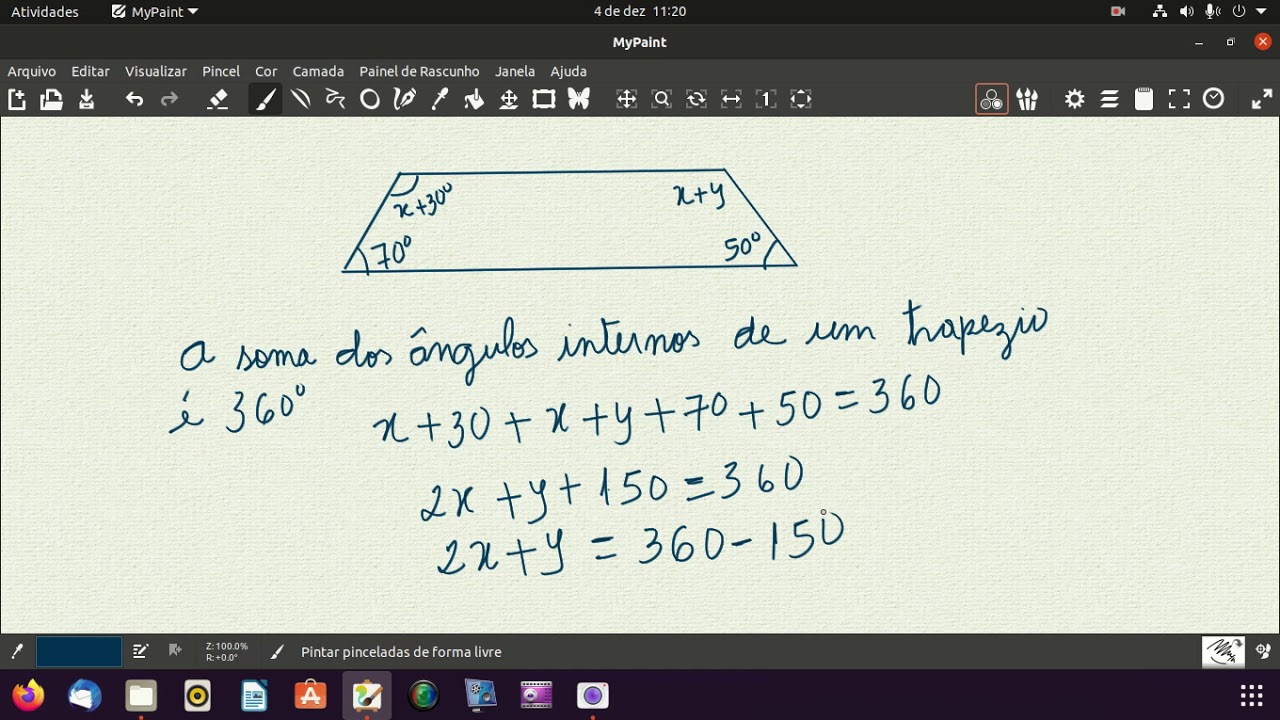1280x720 pixels.
Task: Open LibreOffice Writer from the dock
Action: (254, 695)
